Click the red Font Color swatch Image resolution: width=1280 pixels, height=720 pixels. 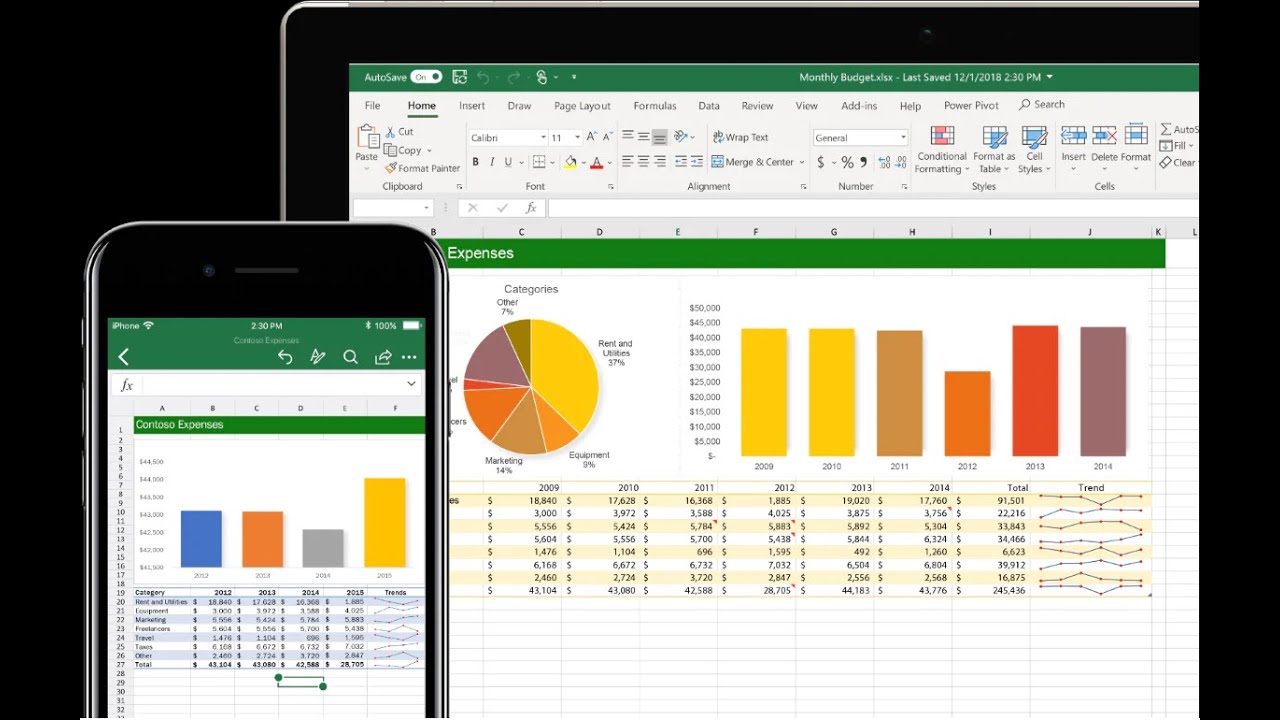click(596, 162)
